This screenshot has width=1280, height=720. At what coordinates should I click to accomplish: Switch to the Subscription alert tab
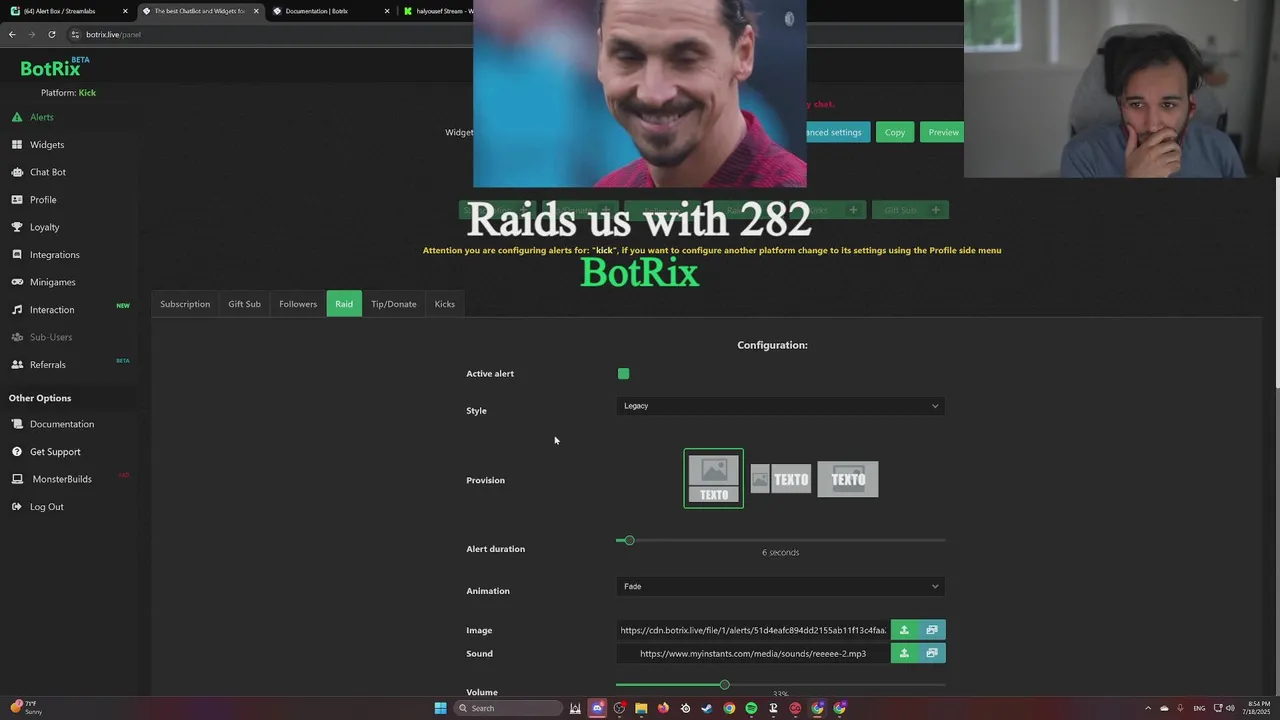tap(185, 304)
